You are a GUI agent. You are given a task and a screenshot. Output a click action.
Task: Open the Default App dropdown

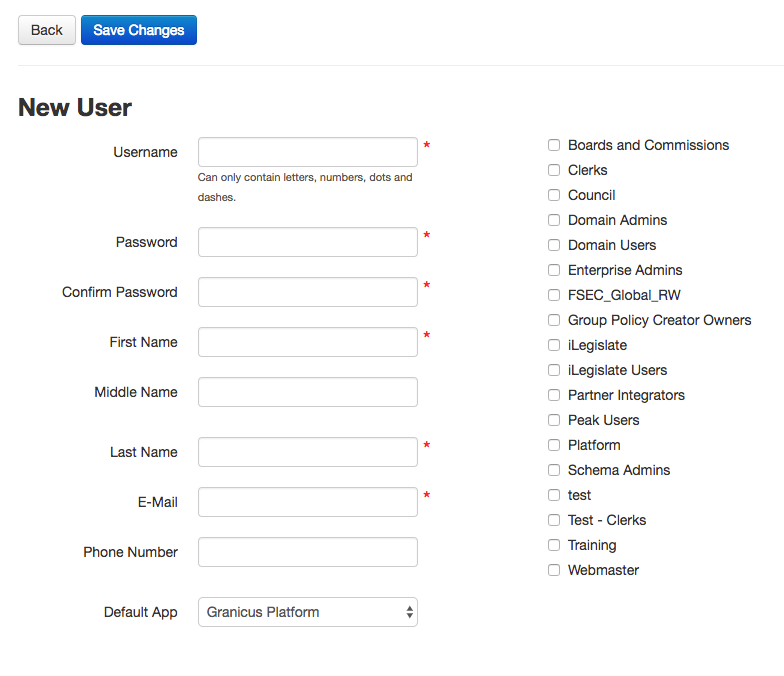tap(308, 612)
